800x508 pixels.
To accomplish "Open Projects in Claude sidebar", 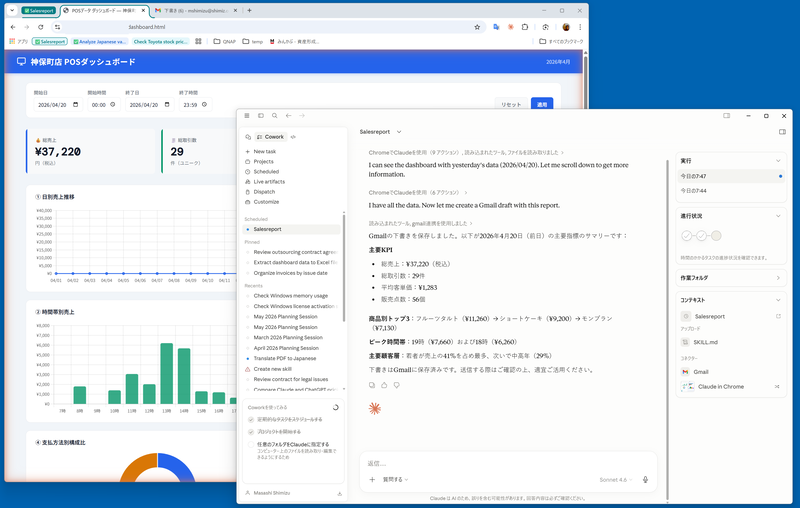I will click(263, 161).
